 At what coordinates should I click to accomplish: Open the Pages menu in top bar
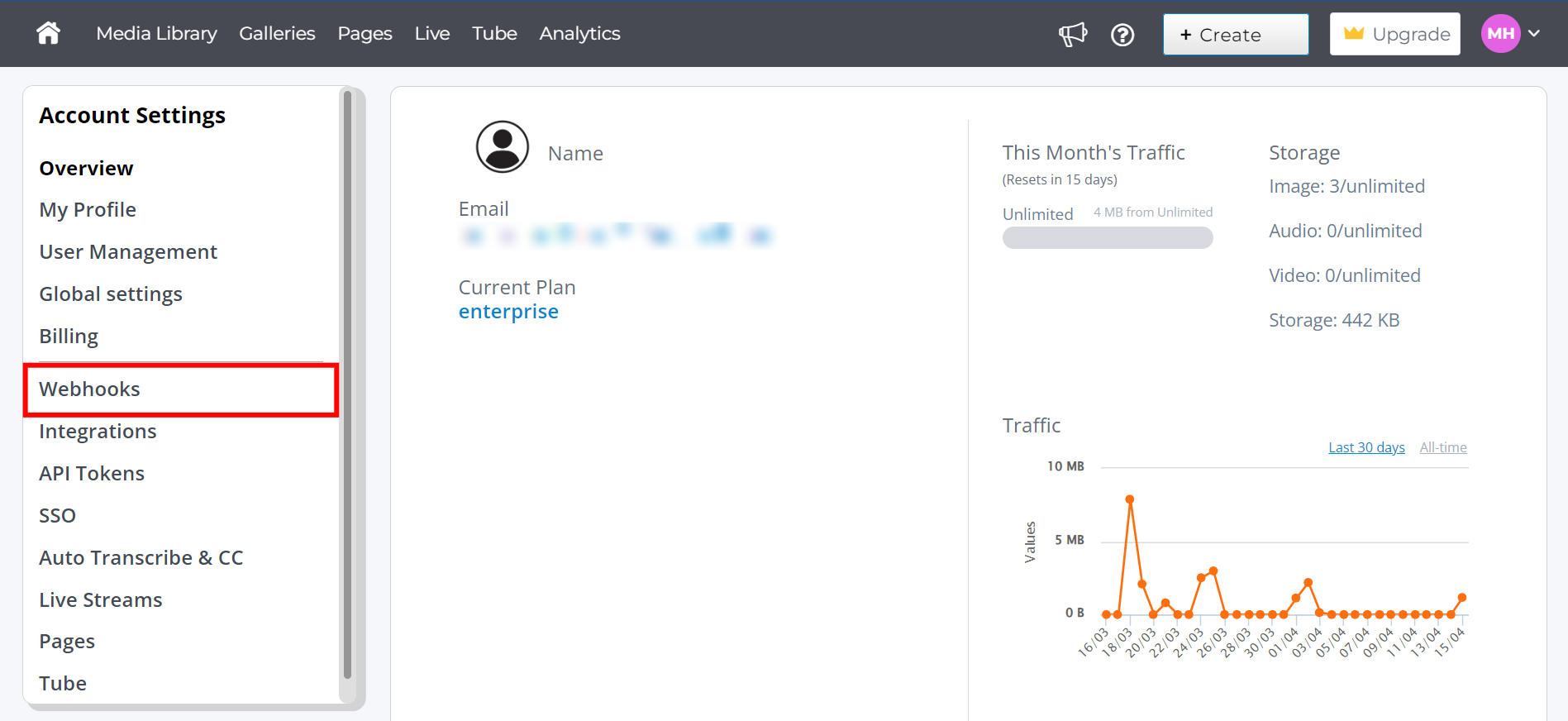click(x=365, y=34)
